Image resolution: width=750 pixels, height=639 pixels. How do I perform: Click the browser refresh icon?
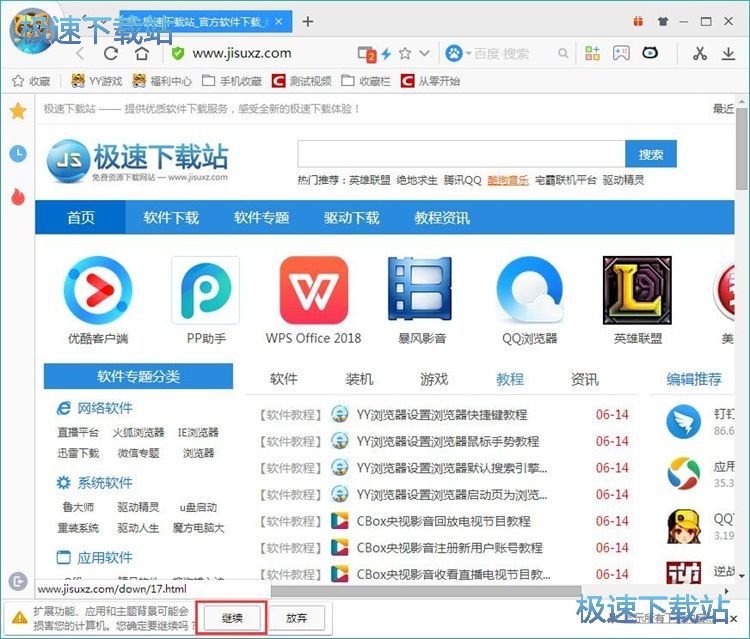[x=111, y=54]
